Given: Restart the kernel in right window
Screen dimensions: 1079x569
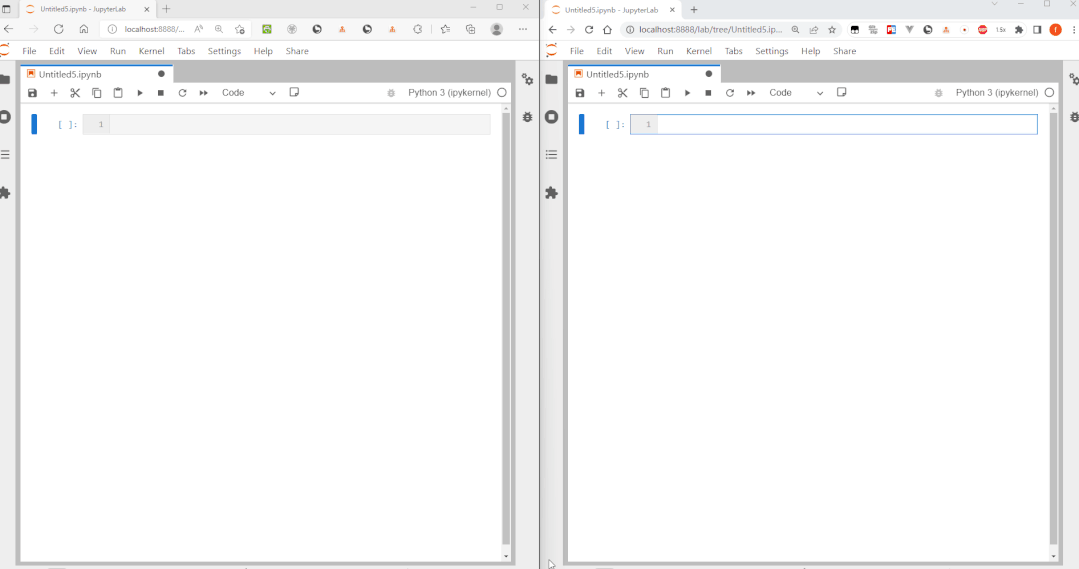Looking at the screenshot, I should tap(729, 93).
